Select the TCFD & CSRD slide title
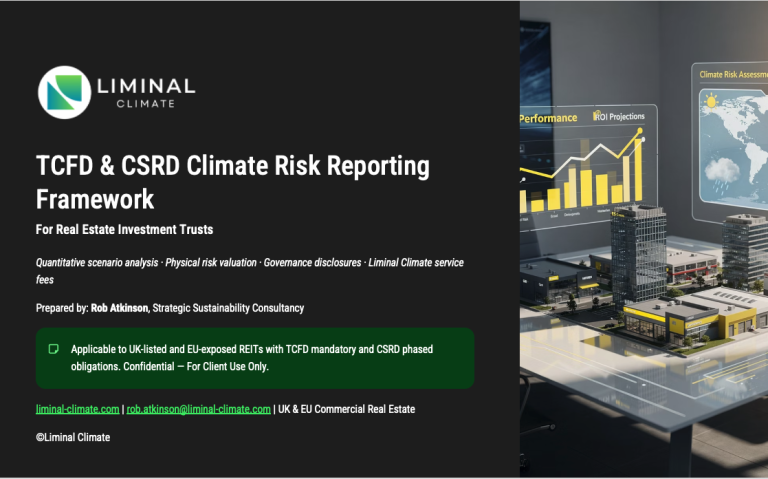The image size is (768, 479). [x=232, y=181]
